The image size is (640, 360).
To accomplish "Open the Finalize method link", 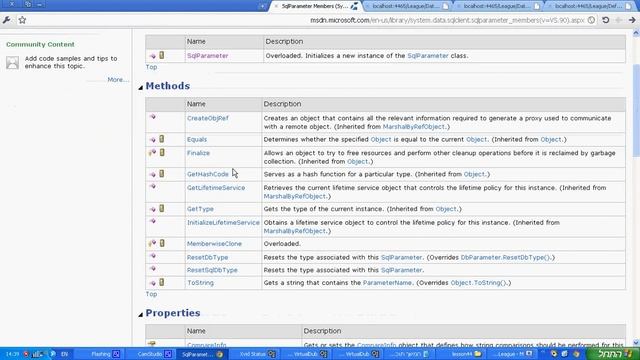I will coord(198,153).
